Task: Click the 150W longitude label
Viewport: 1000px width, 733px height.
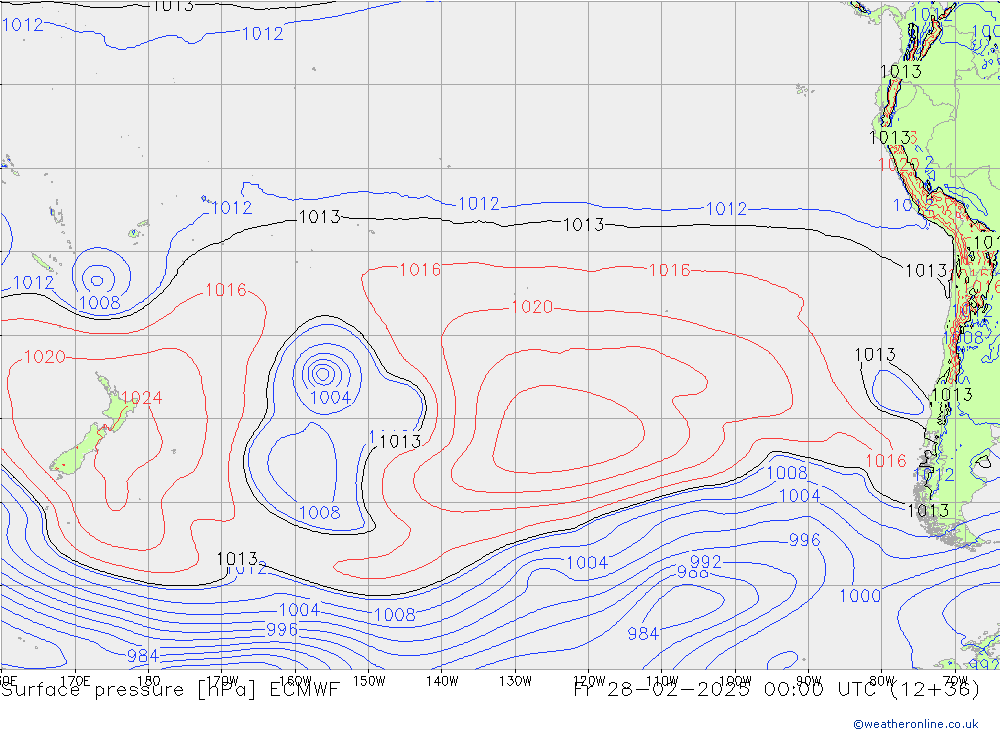Action: 369,681
